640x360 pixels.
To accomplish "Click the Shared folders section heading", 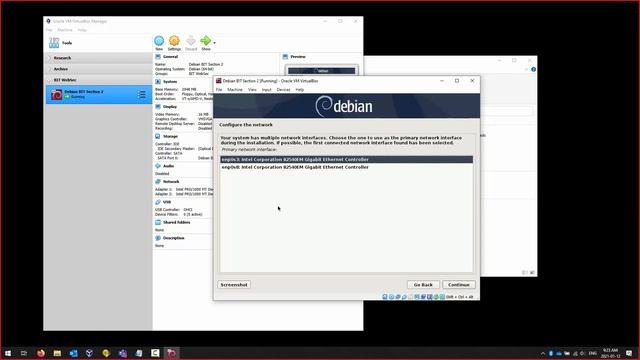I will (177, 222).
